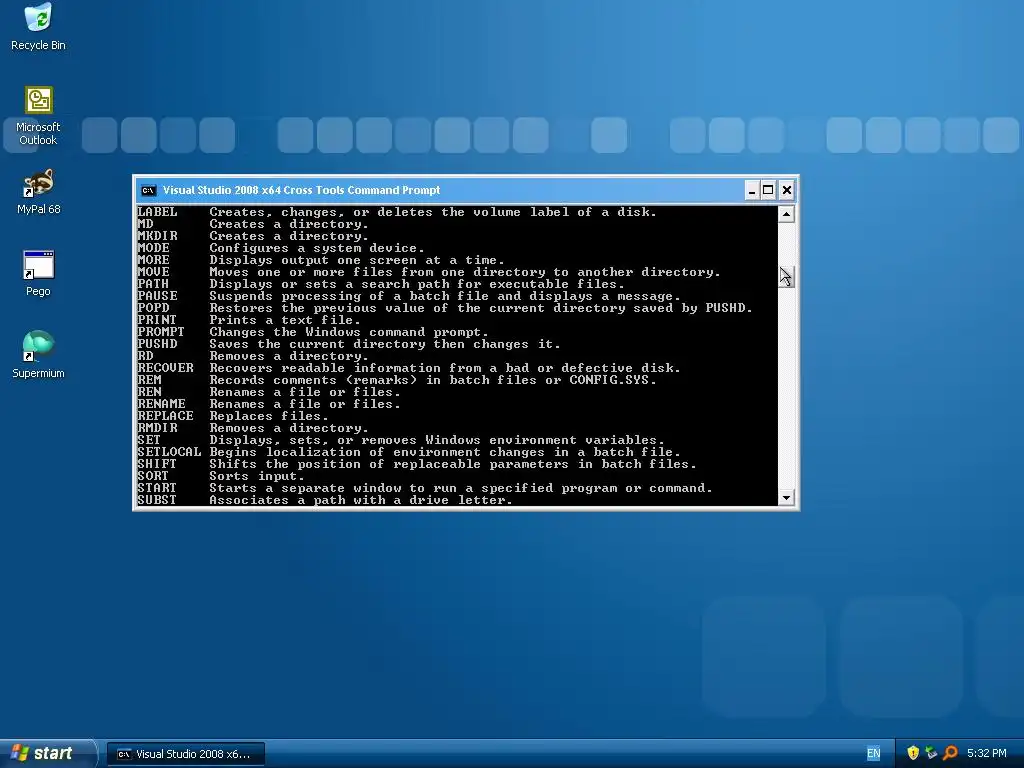Maximize the Visual Studio command prompt window
Screen dimensions: 1024x768
click(x=768, y=190)
